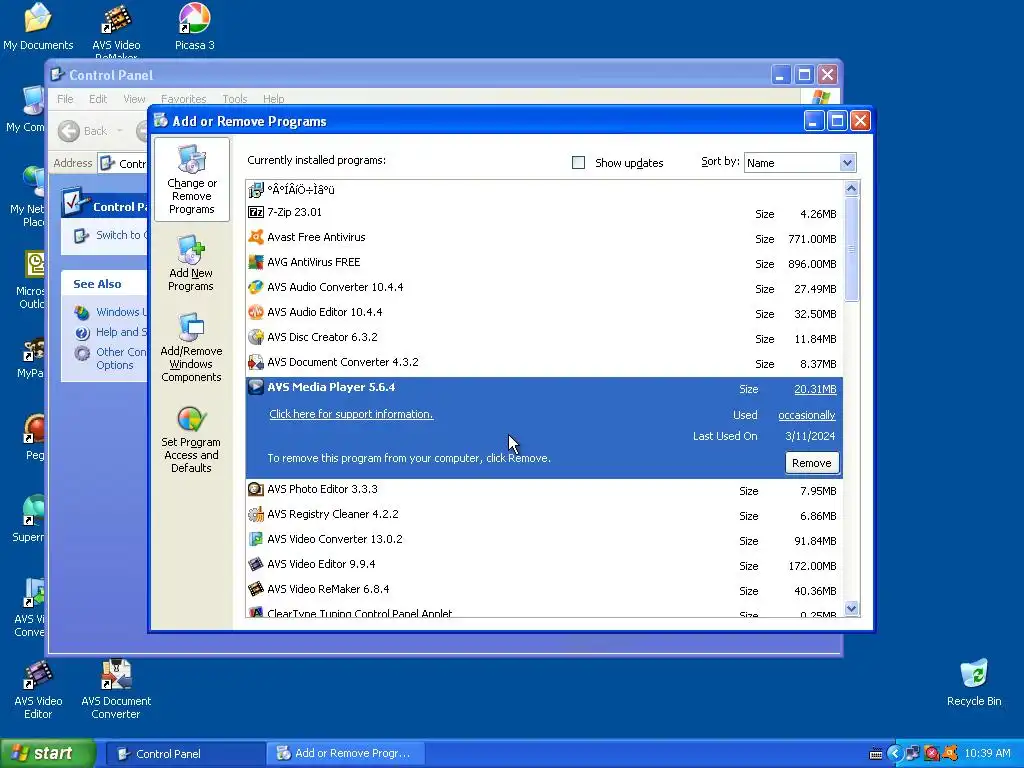The height and width of the screenshot is (768, 1024).
Task: Open the Tools menu in Control Panel
Action: [234, 99]
